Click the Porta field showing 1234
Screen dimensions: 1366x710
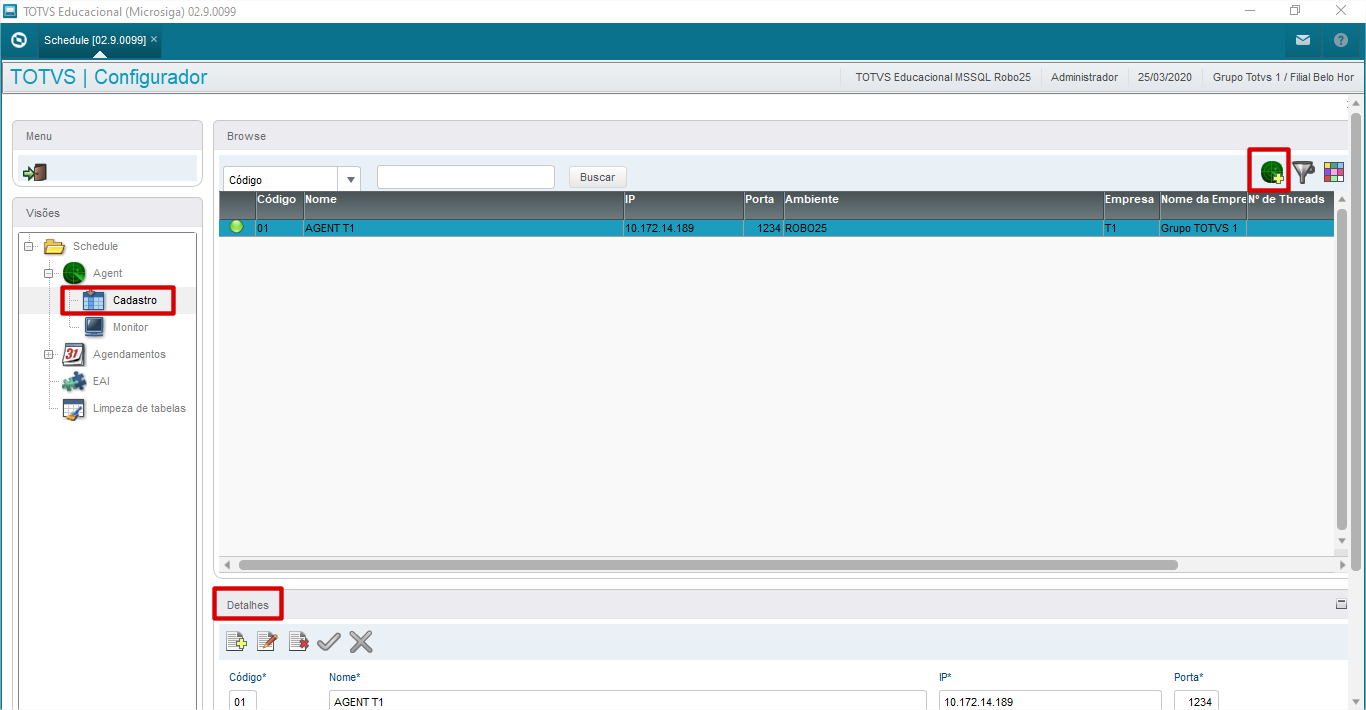coord(1196,701)
